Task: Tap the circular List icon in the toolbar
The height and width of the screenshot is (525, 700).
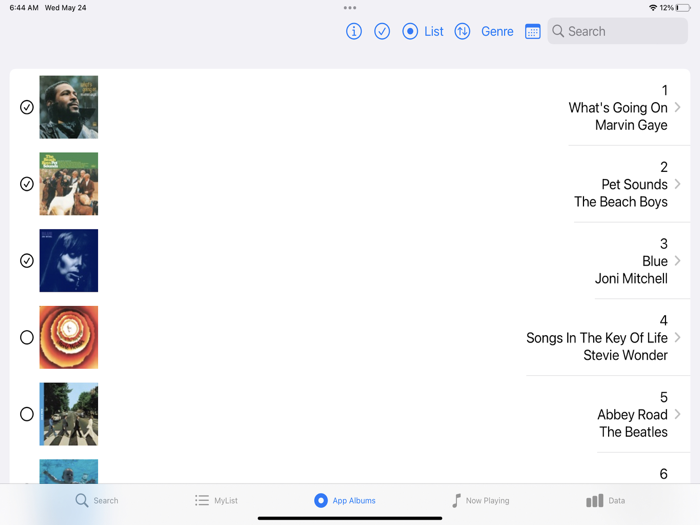Action: (x=410, y=31)
